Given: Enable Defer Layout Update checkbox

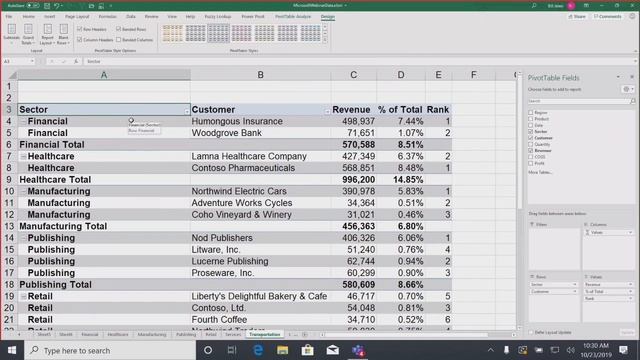Looking at the screenshot, I should coord(531,332).
